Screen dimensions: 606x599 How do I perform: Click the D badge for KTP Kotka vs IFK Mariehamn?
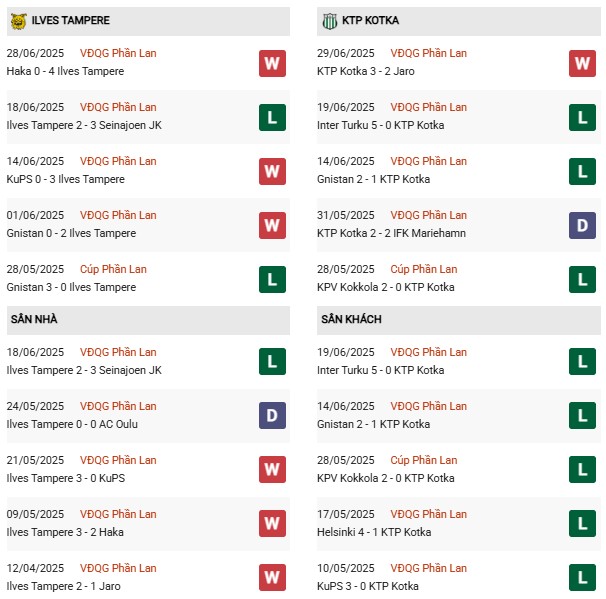(582, 225)
